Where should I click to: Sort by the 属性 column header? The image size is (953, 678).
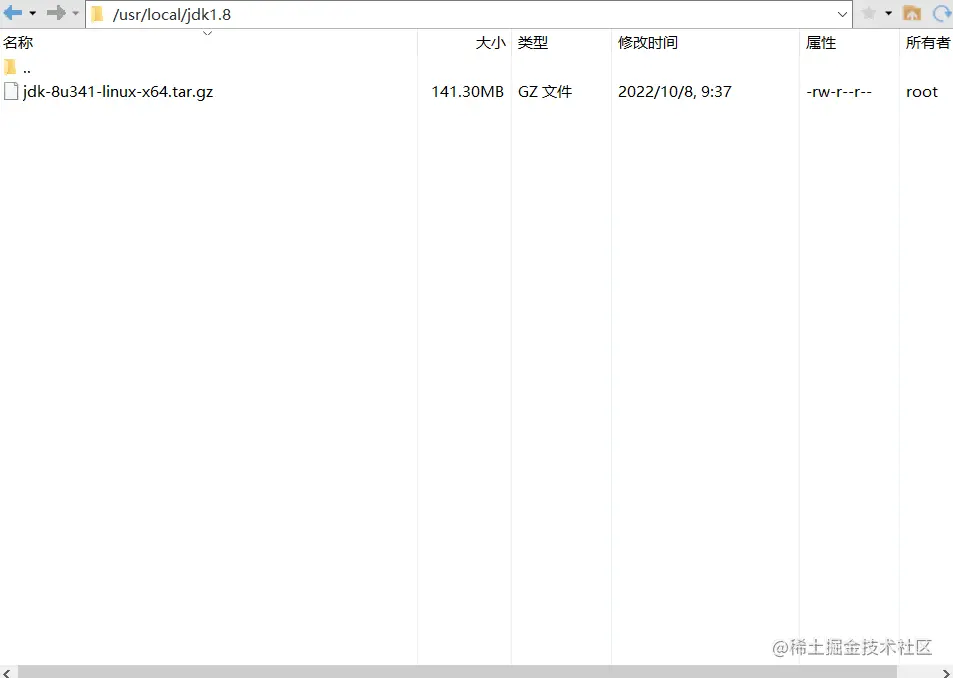[849, 43]
